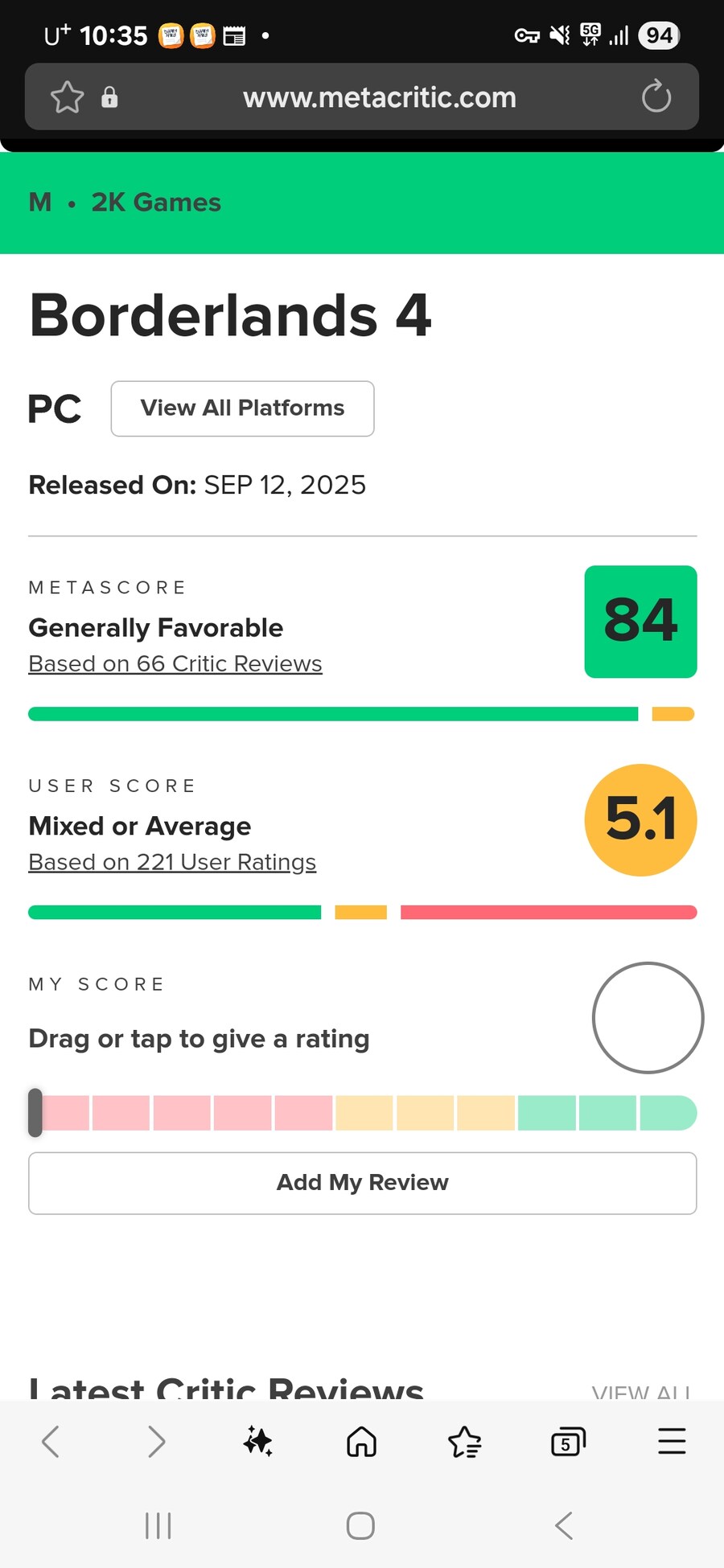Tap the site security lock icon
This screenshot has height=1568, width=724.
tap(109, 97)
